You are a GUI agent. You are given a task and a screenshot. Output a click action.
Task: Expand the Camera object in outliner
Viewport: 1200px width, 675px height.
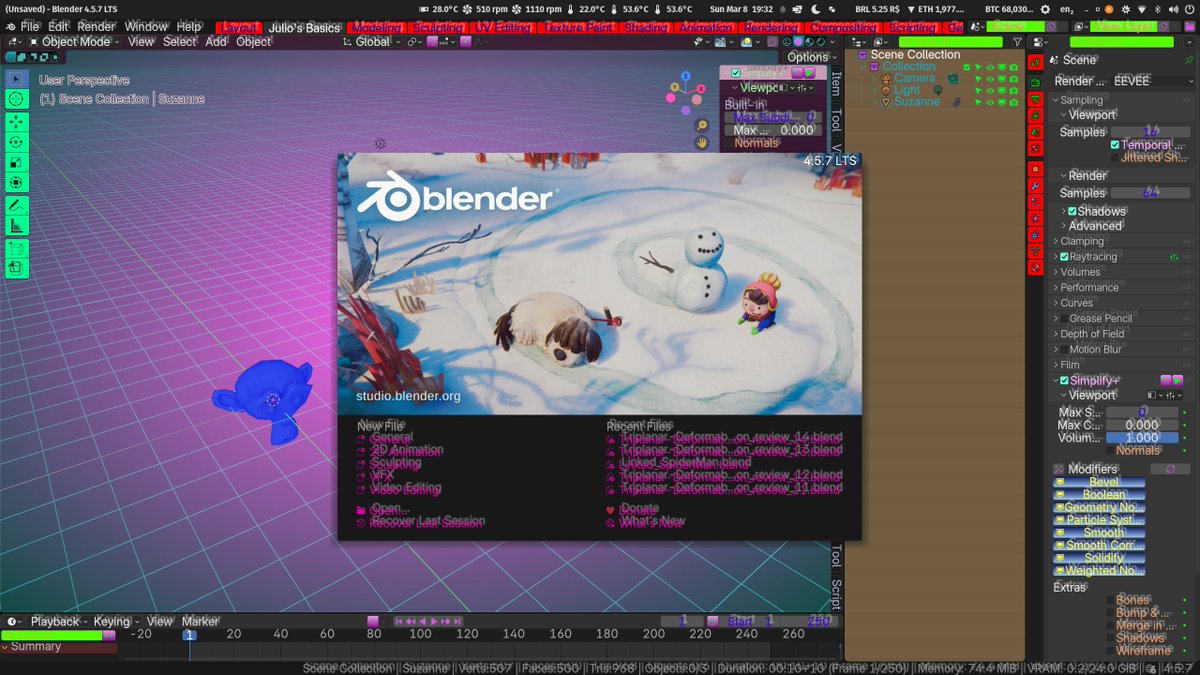click(875, 78)
